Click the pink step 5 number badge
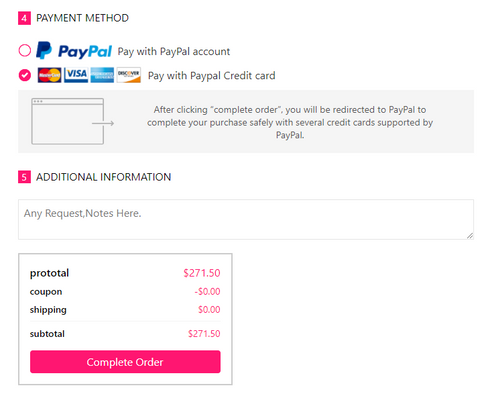The width and height of the screenshot is (480, 394). [24, 177]
